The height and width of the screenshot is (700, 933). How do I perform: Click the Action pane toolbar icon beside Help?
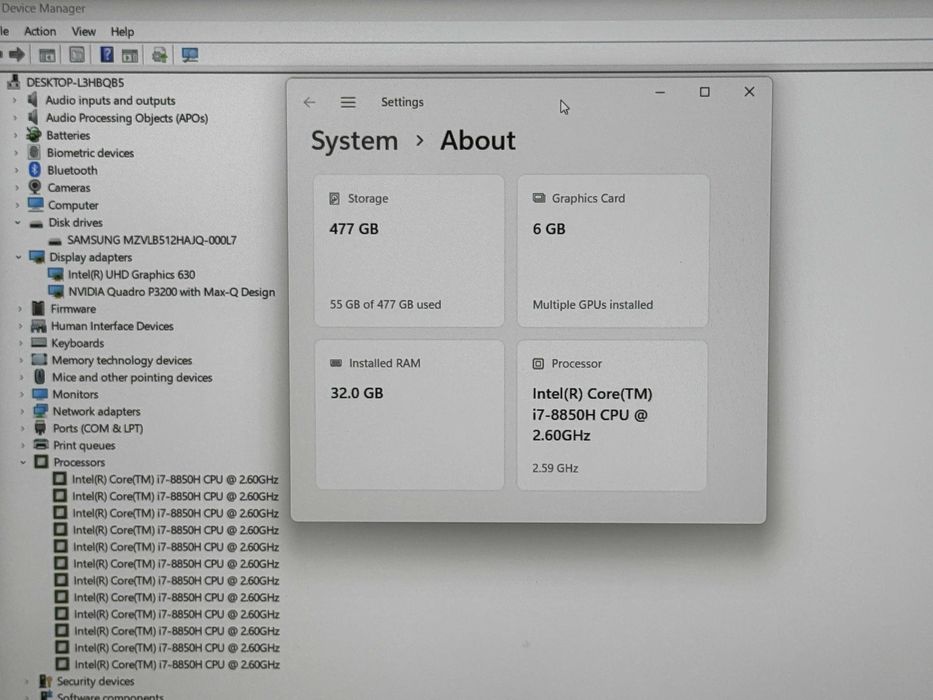tap(130, 56)
